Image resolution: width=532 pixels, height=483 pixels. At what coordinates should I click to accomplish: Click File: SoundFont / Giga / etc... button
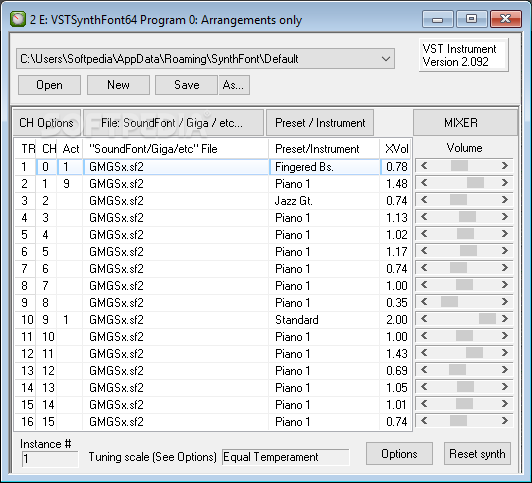tap(173, 123)
